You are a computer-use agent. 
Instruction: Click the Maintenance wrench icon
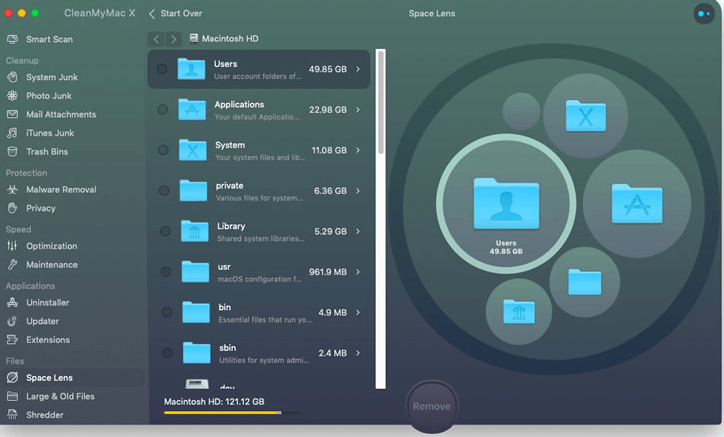click(x=12, y=265)
